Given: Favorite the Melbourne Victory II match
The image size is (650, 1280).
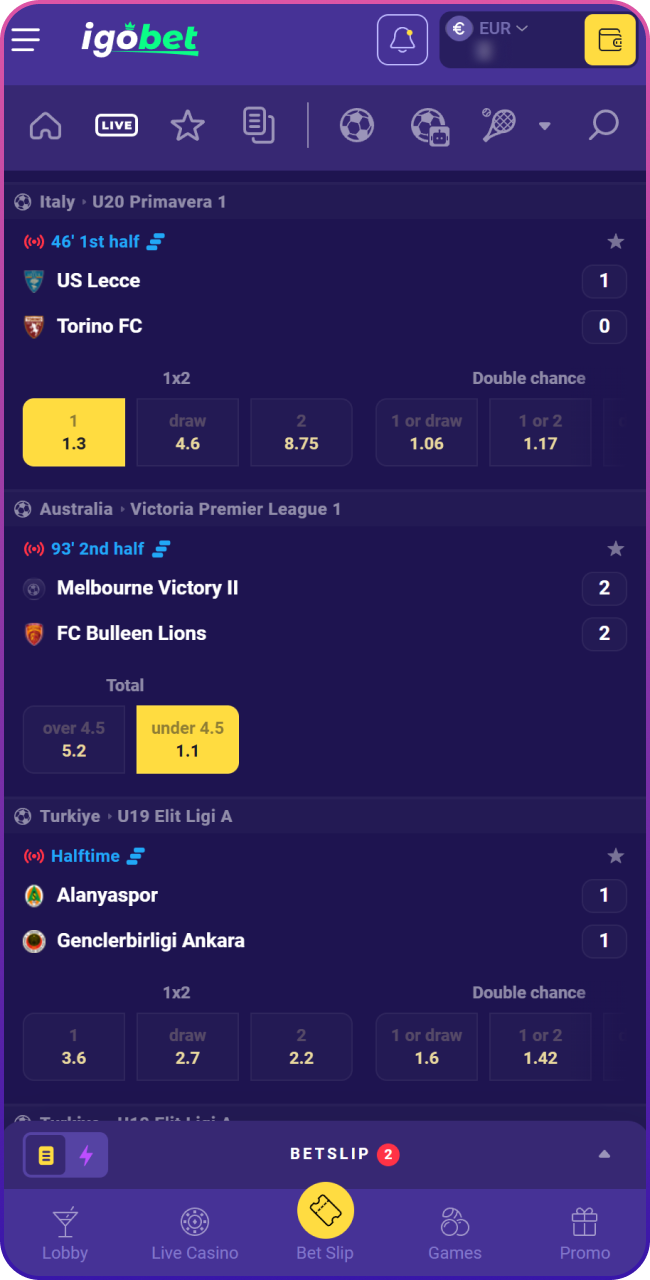Looking at the screenshot, I should tap(616, 549).
